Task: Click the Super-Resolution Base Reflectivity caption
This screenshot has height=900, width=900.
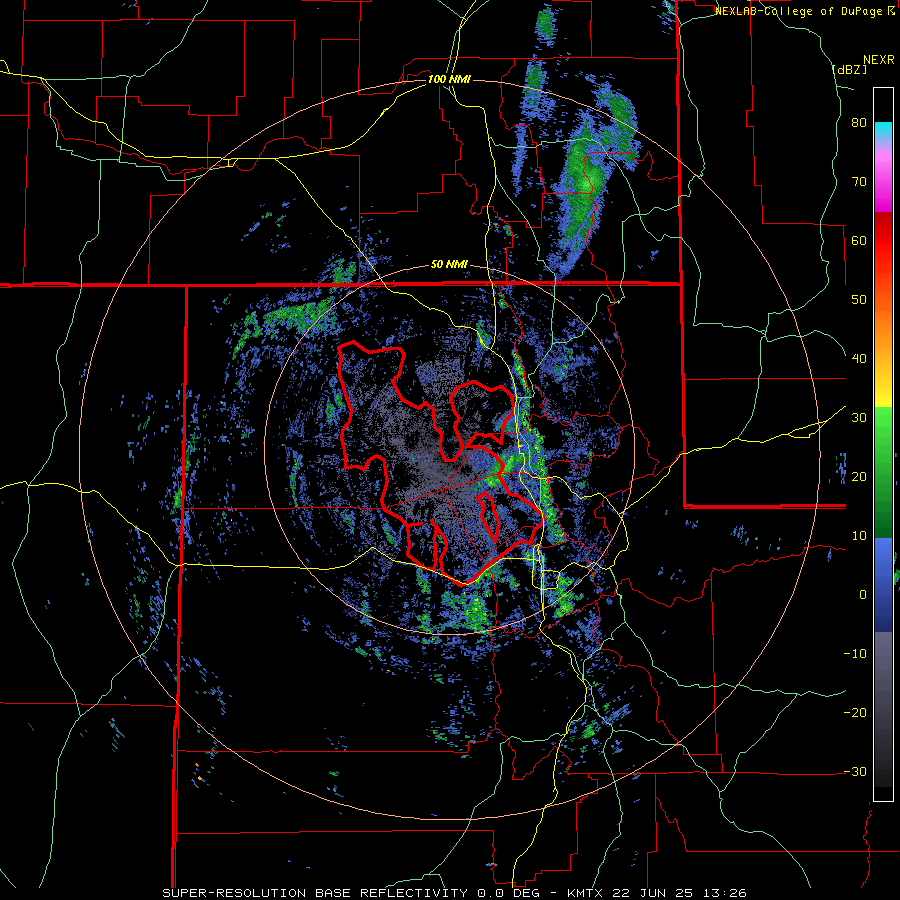Action: (x=315, y=893)
